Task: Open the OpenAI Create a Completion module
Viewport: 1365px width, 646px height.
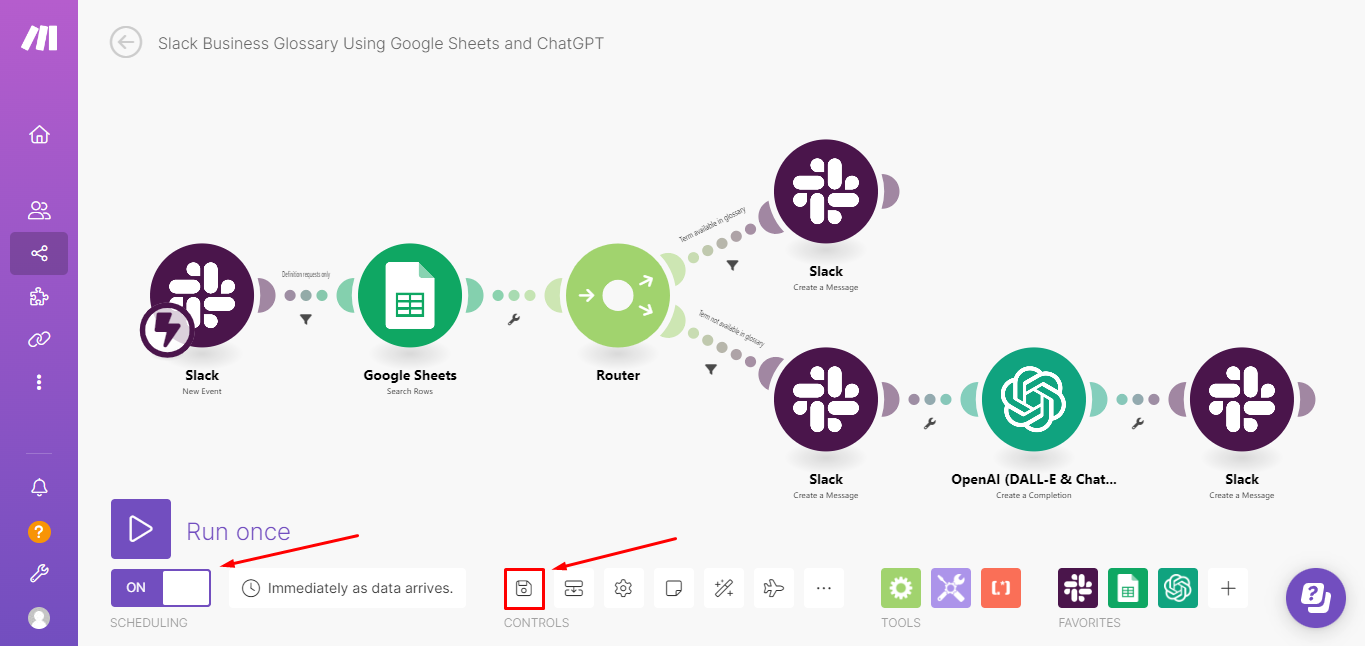Action: tap(1034, 399)
